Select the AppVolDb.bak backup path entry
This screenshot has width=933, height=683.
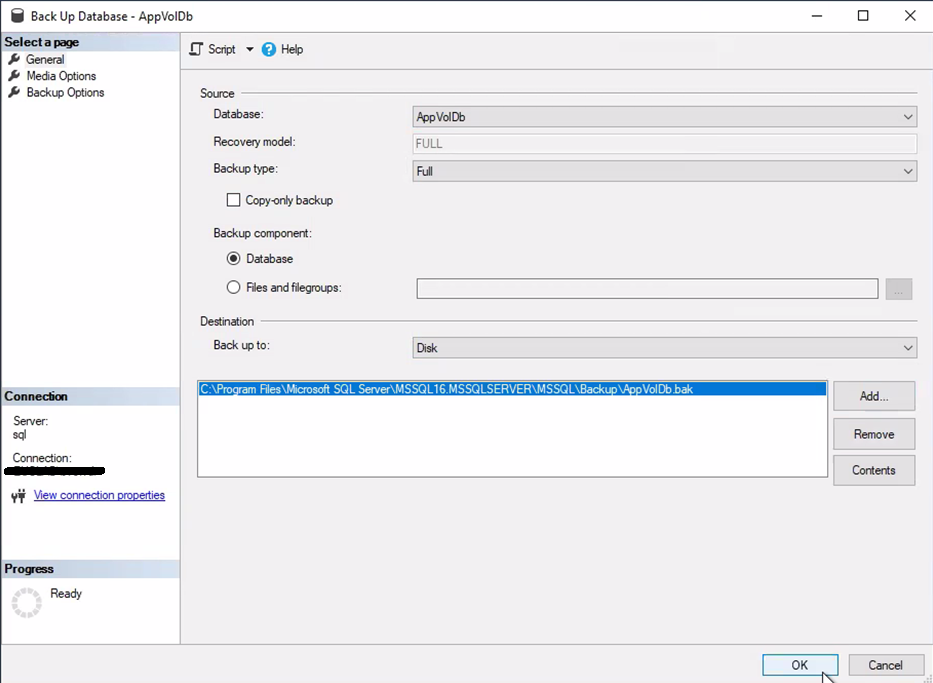446,389
